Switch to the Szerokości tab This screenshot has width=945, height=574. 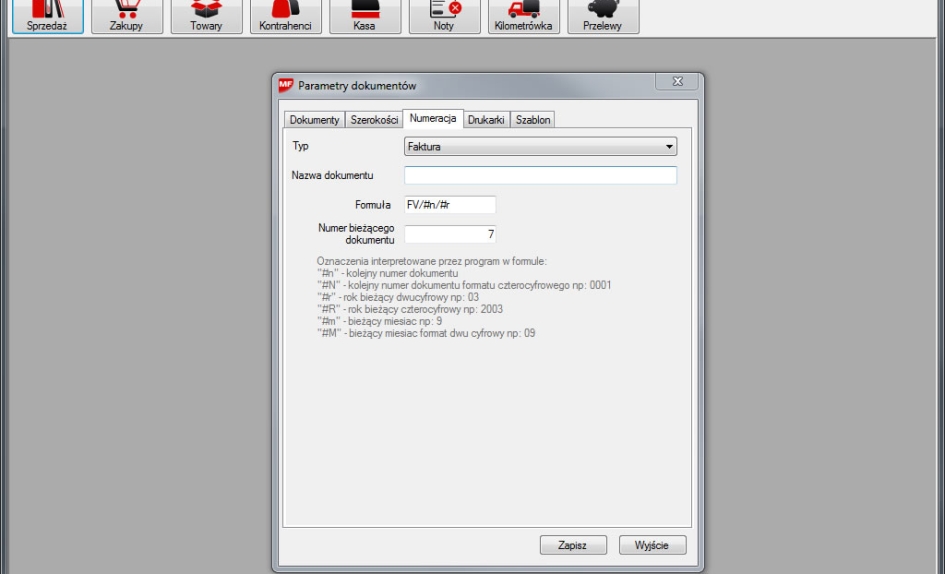tap(373, 120)
